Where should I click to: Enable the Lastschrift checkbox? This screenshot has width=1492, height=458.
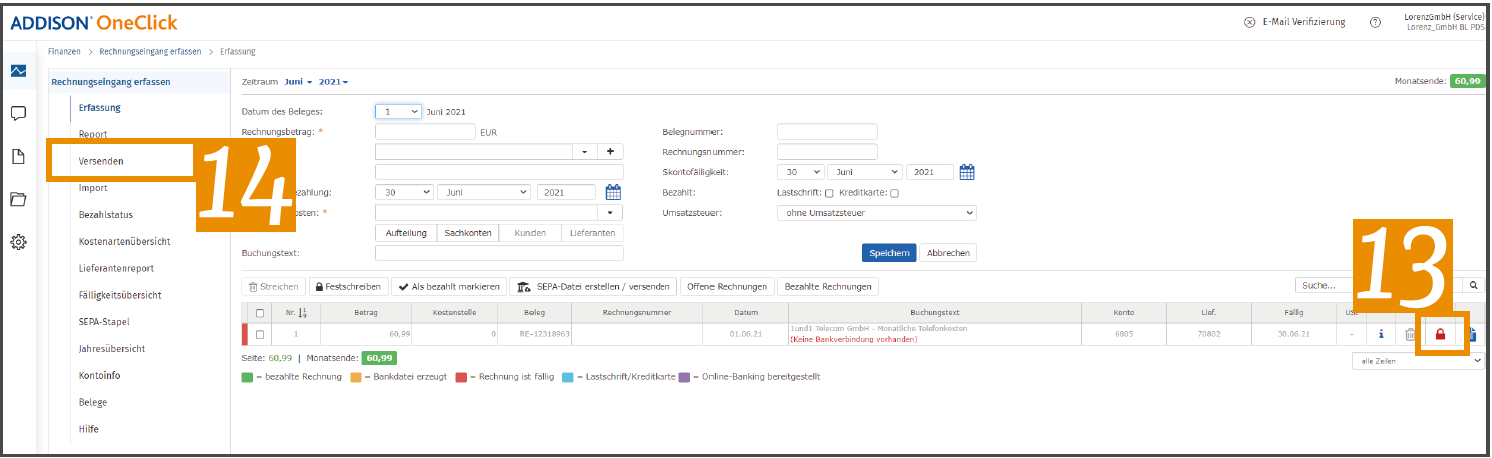(829, 193)
